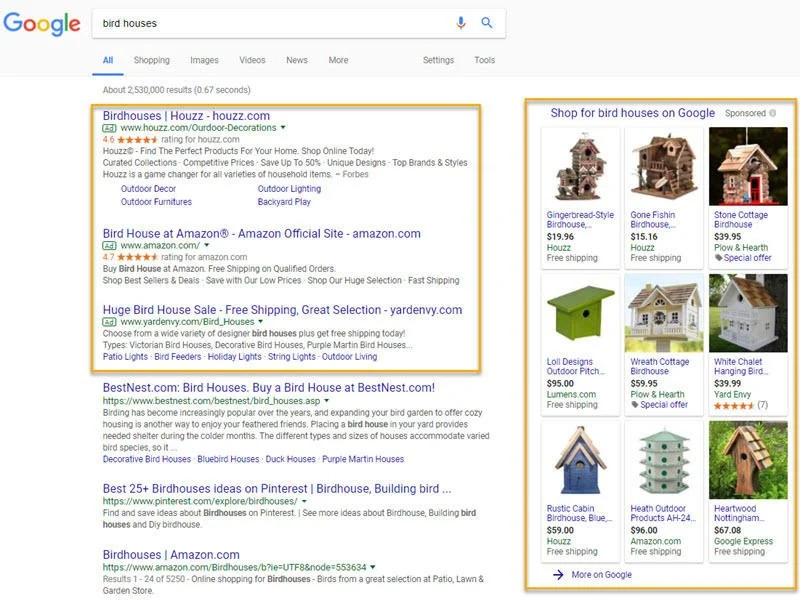Open the More search options menu
801x600 pixels.
coord(338,60)
